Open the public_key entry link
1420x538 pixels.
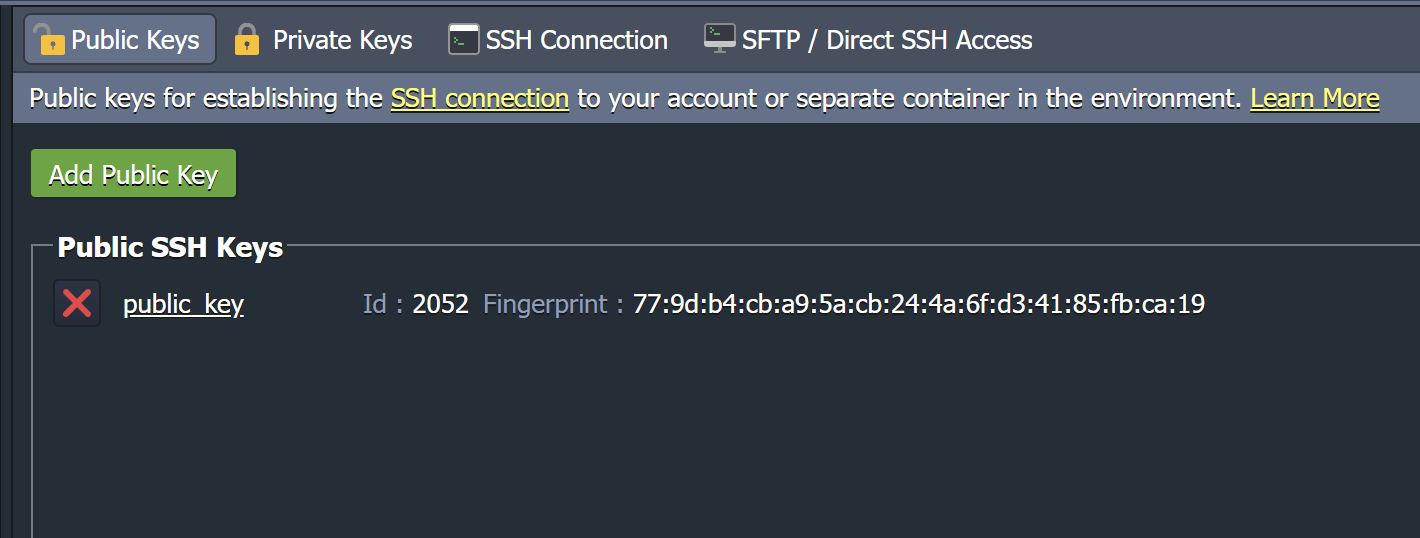click(x=184, y=304)
